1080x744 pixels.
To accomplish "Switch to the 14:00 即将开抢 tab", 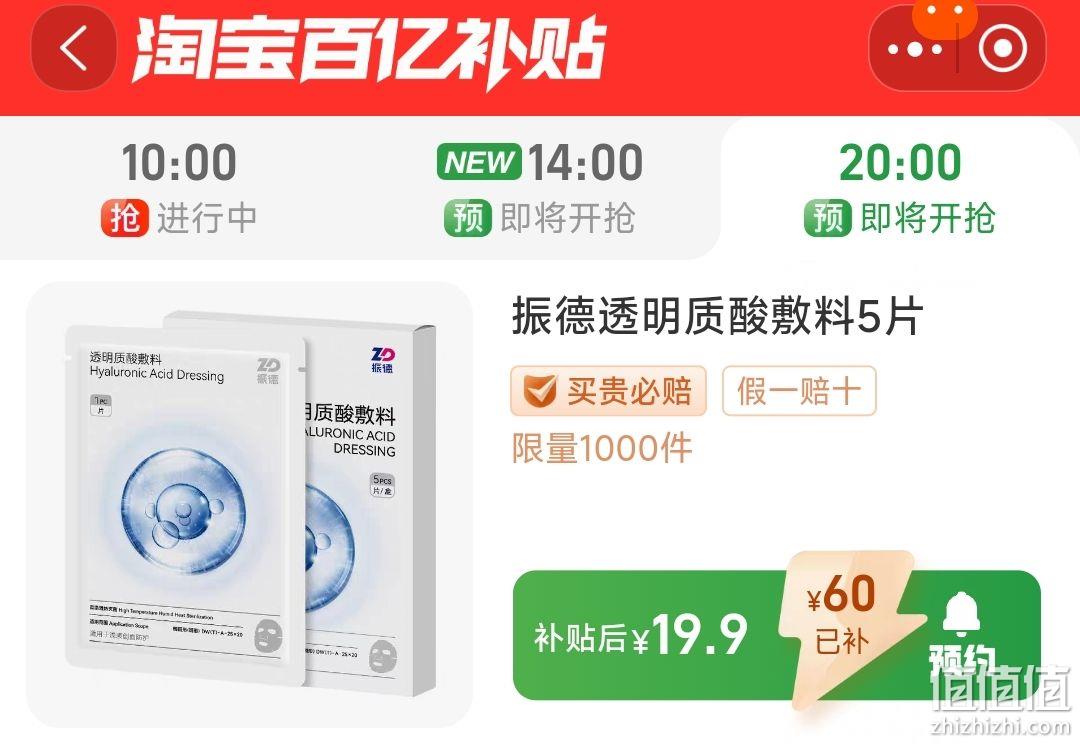I will (539, 188).
